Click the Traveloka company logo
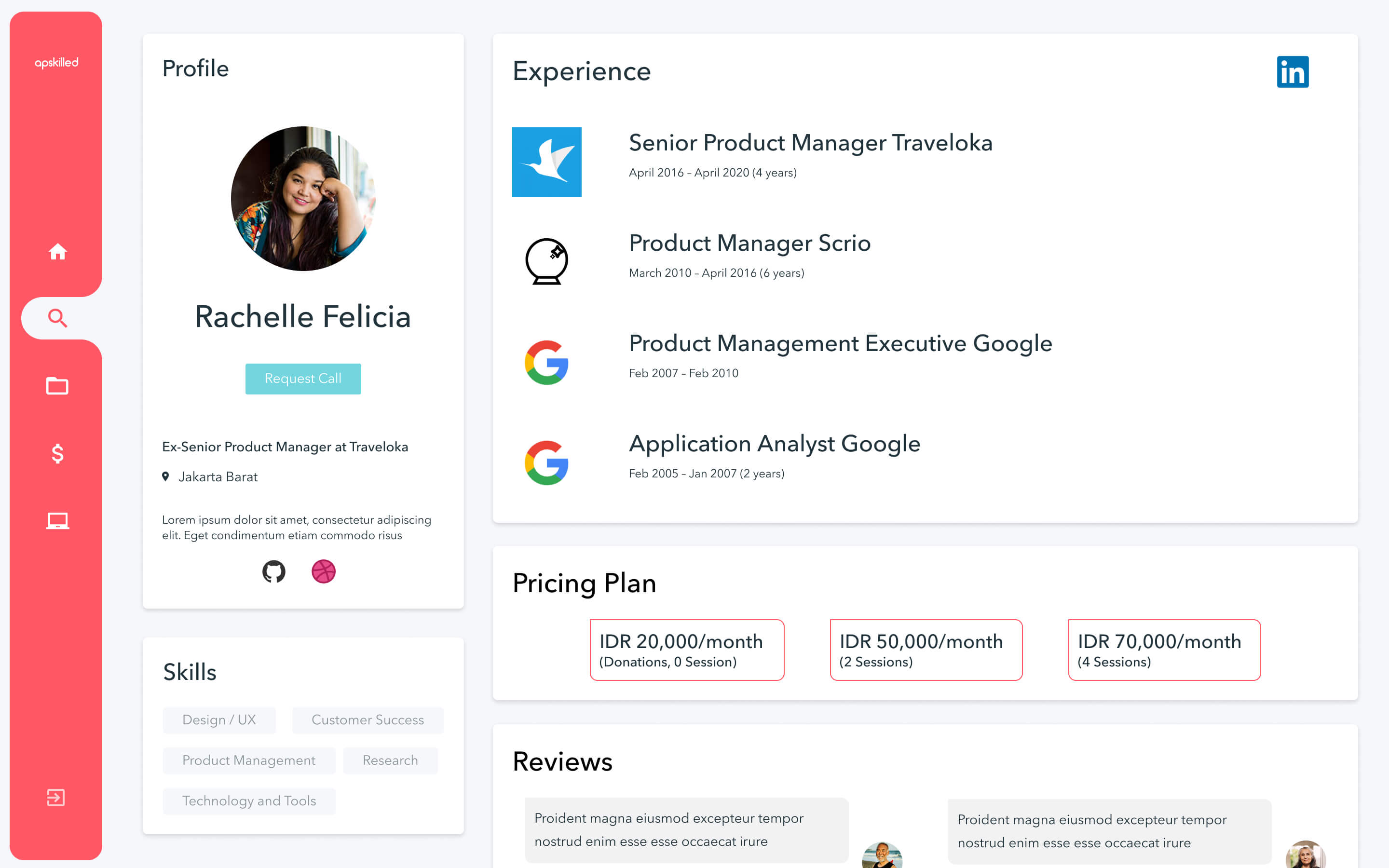1389x868 pixels. tap(546, 162)
